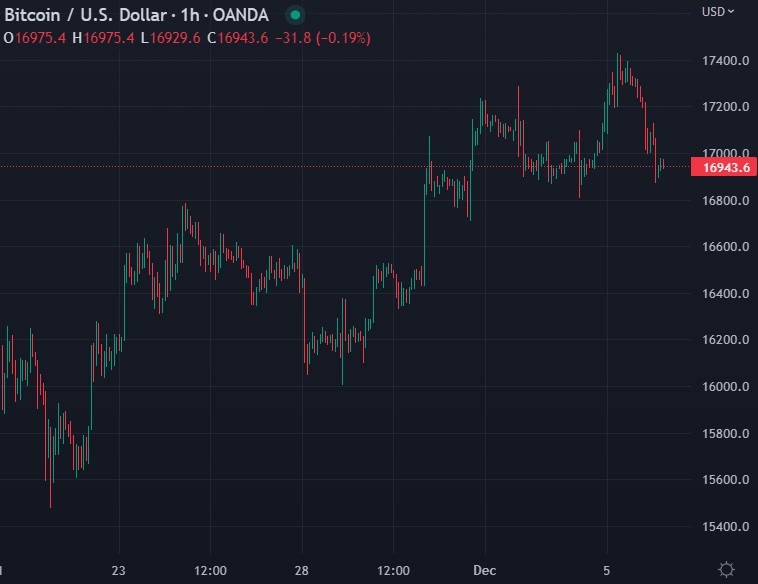Open the USD currency dropdown
The image size is (758, 584).
[x=718, y=12]
